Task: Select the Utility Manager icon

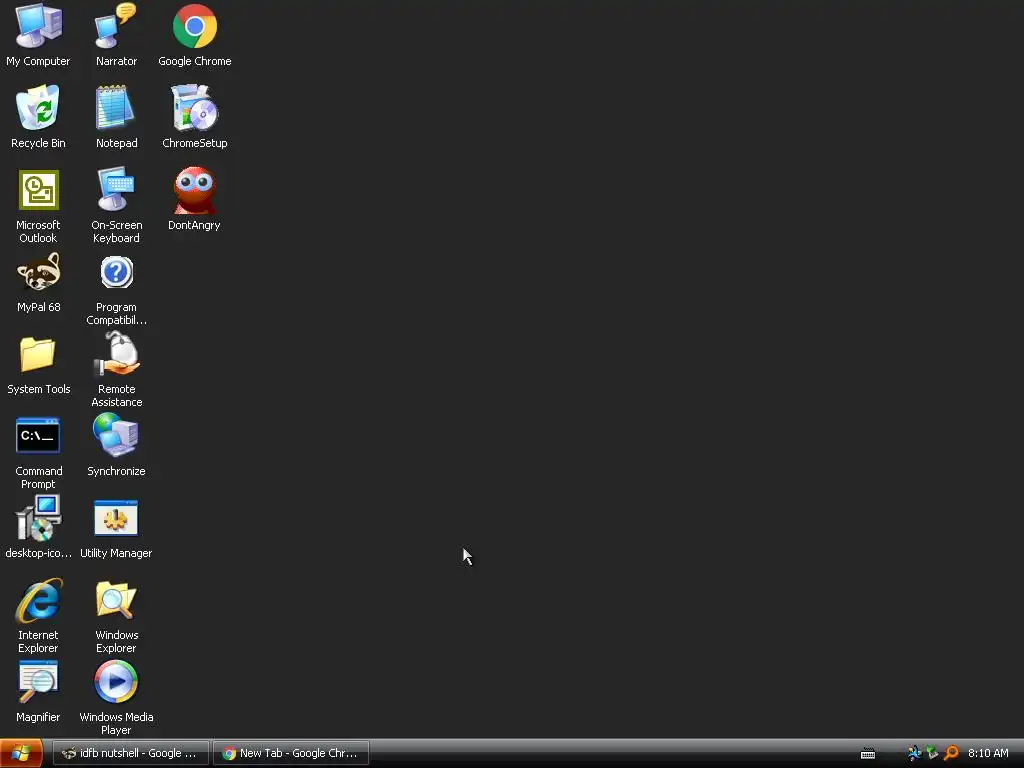Action: coord(116,518)
